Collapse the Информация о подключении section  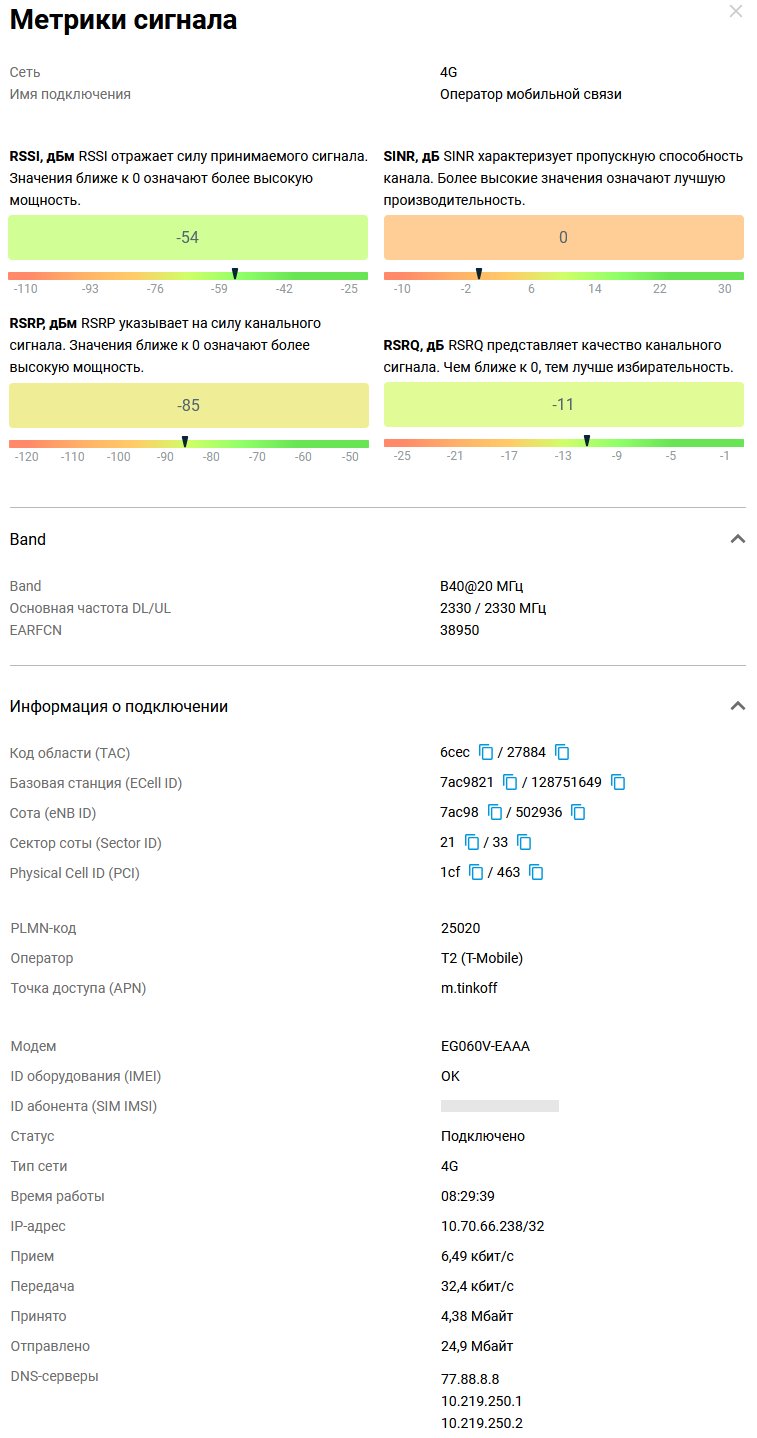(x=738, y=706)
